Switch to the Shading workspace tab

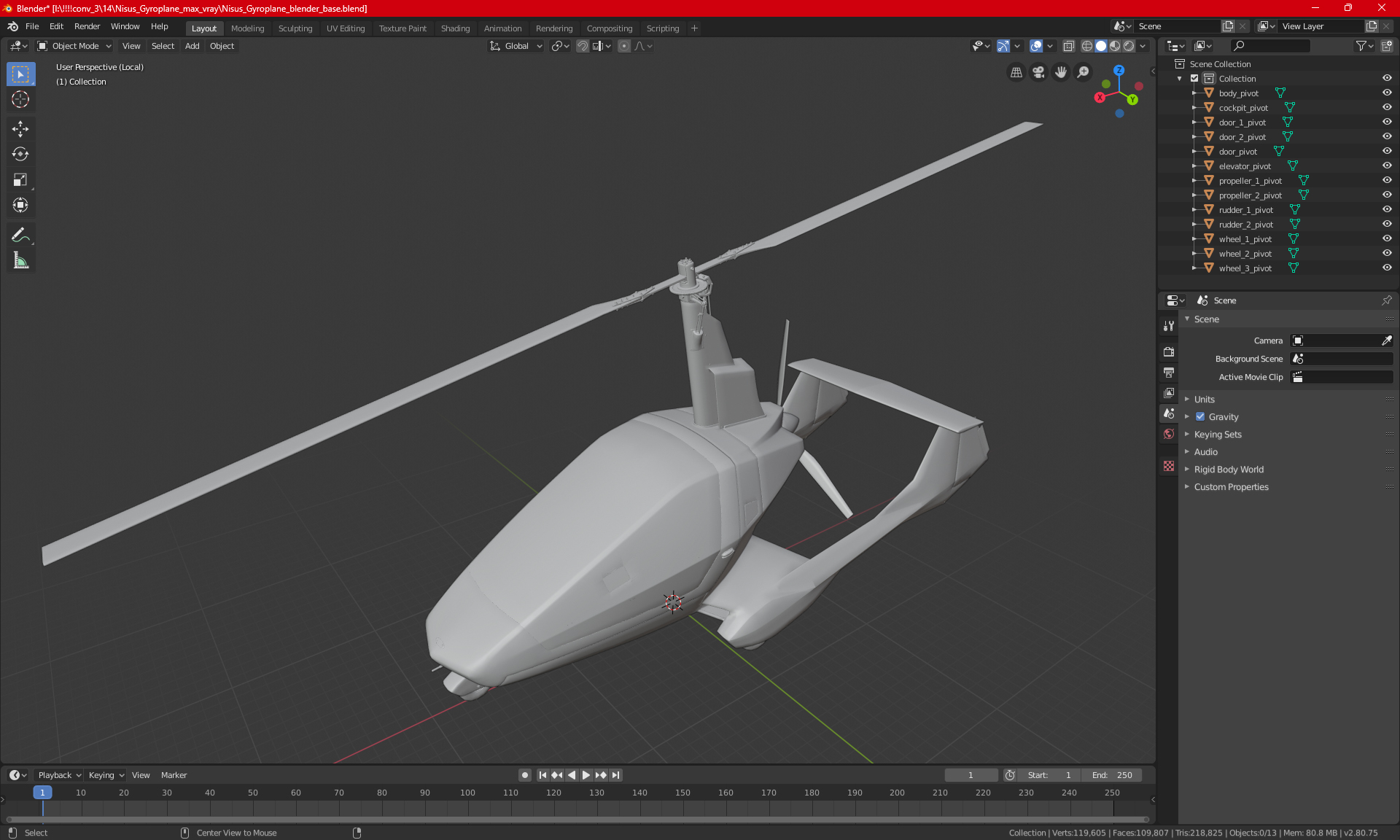(455, 28)
